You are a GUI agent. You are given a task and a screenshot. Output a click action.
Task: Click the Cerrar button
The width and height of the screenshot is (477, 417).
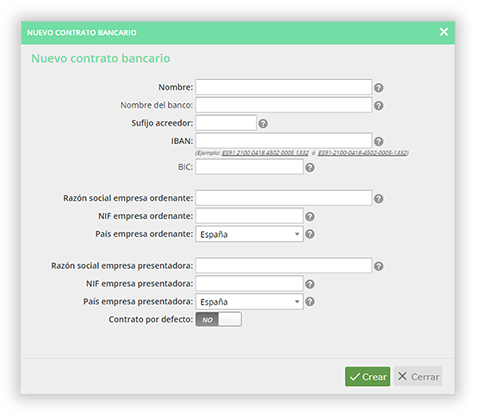point(418,376)
